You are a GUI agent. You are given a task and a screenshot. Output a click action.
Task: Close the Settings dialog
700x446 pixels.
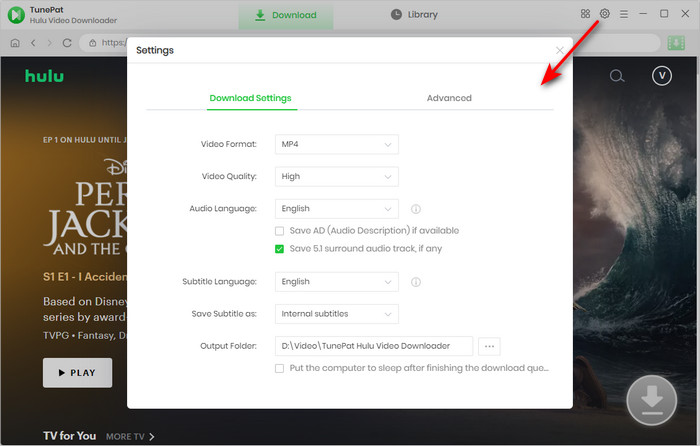click(559, 50)
